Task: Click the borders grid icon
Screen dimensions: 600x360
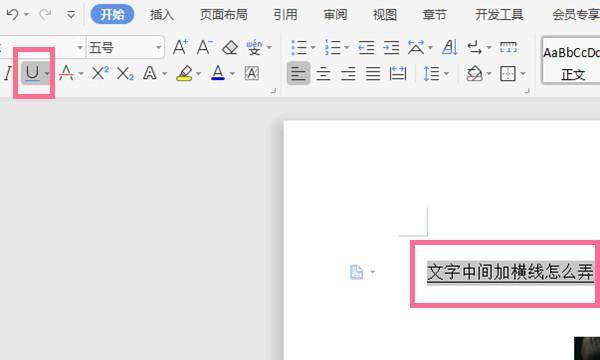Action: [508, 73]
